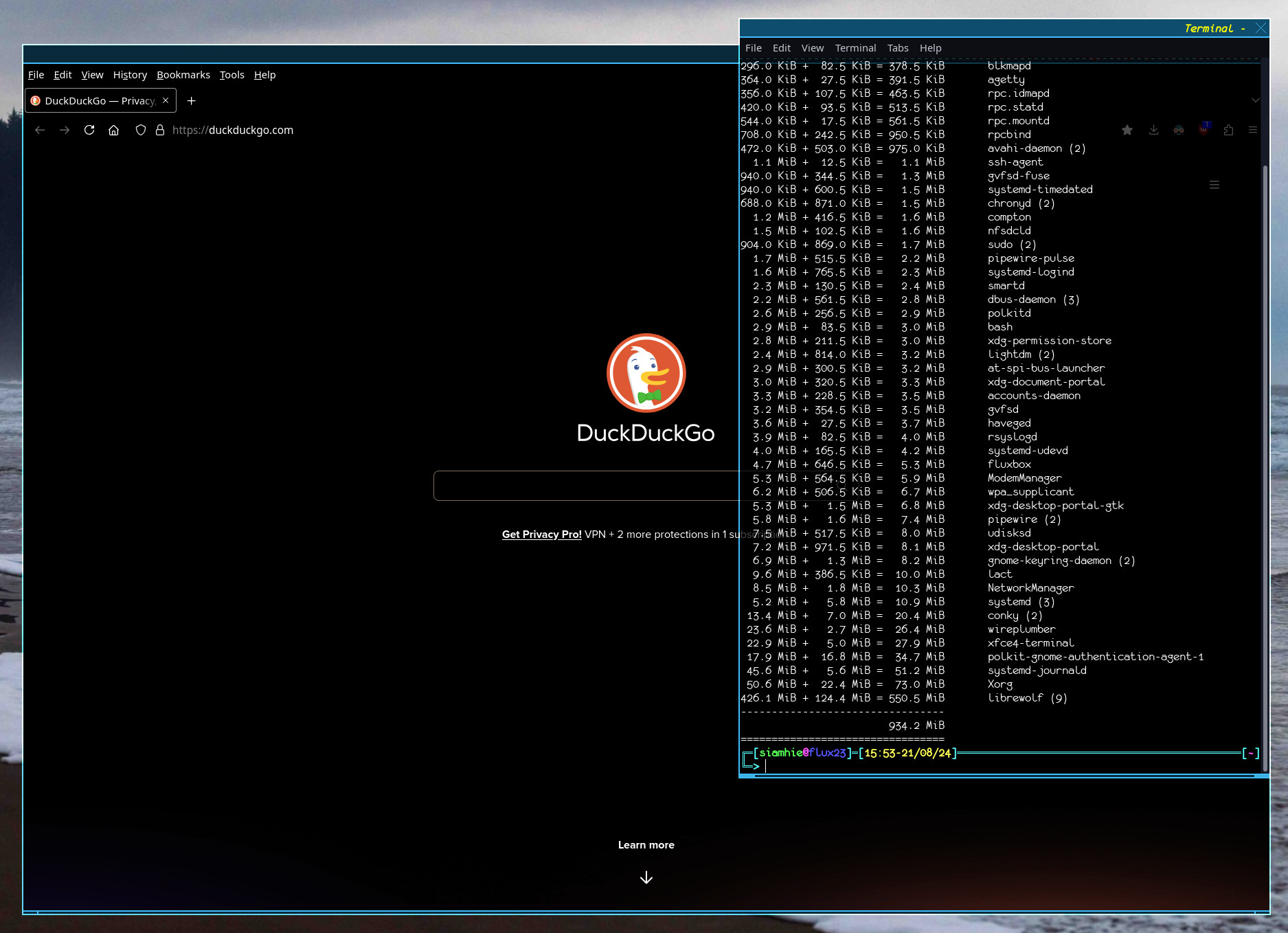This screenshot has width=1288, height=933.
Task: Click the Terminal title bar label
Action: pyautogui.click(x=1214, y=28)
